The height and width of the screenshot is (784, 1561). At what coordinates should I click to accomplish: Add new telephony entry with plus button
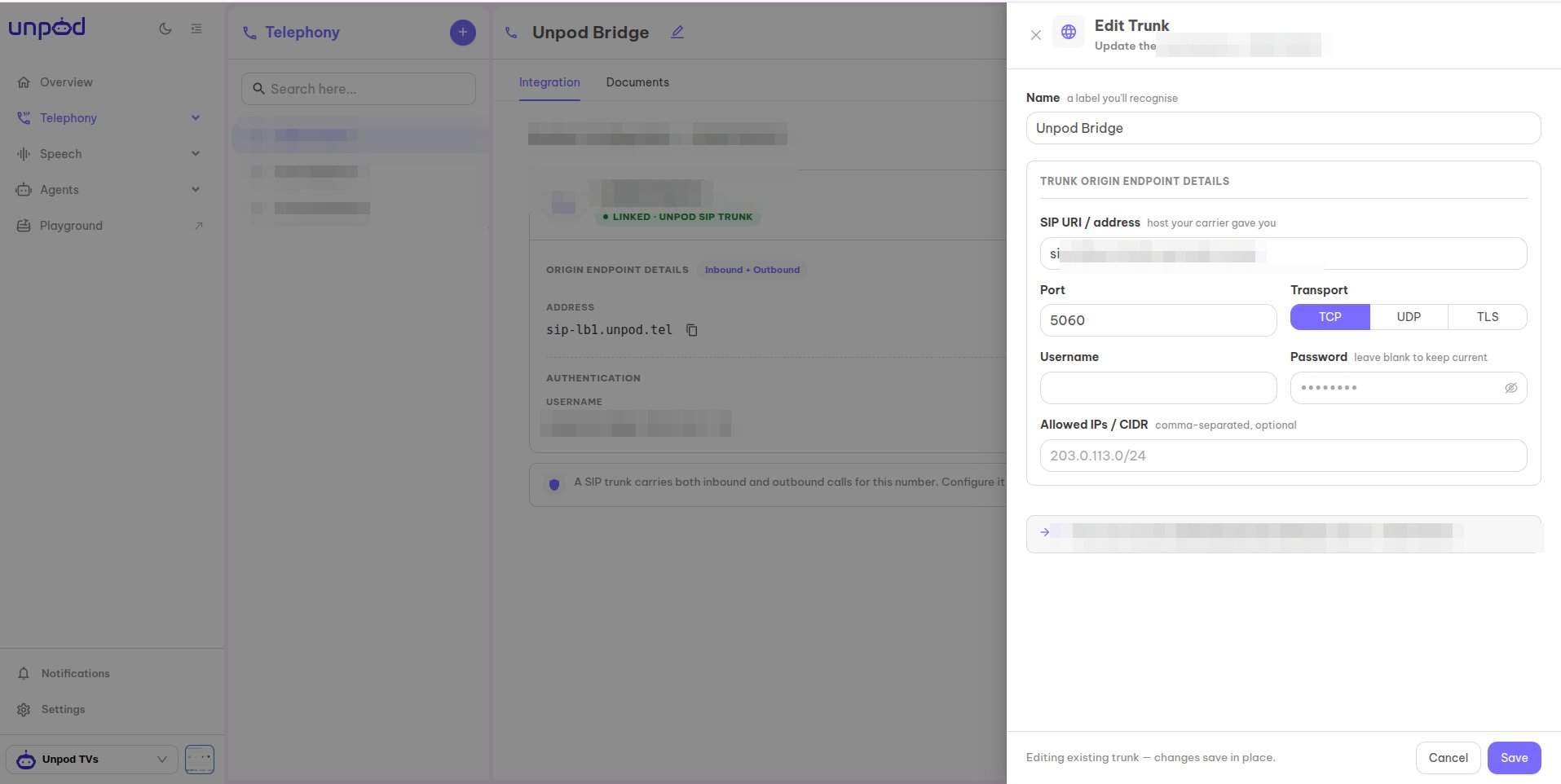463,33
